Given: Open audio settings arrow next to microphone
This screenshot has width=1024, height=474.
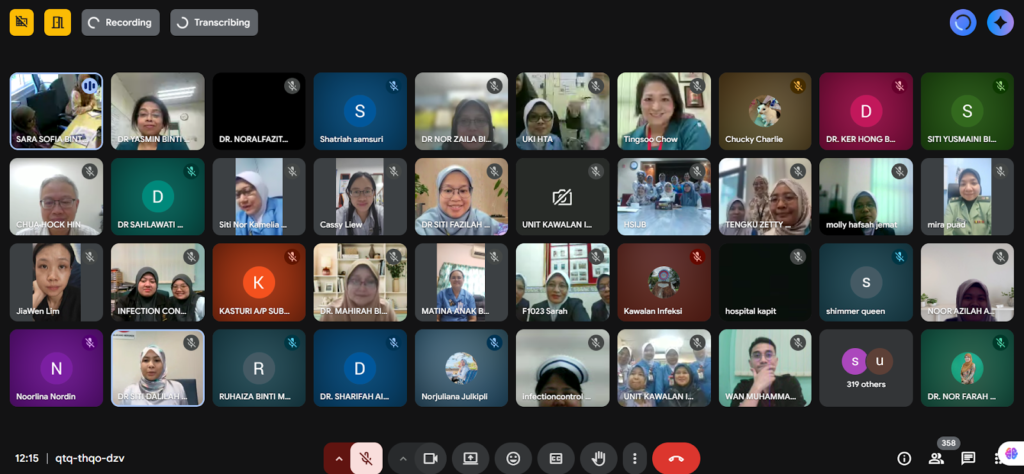Looking at the screenshot, I should 338,458.
